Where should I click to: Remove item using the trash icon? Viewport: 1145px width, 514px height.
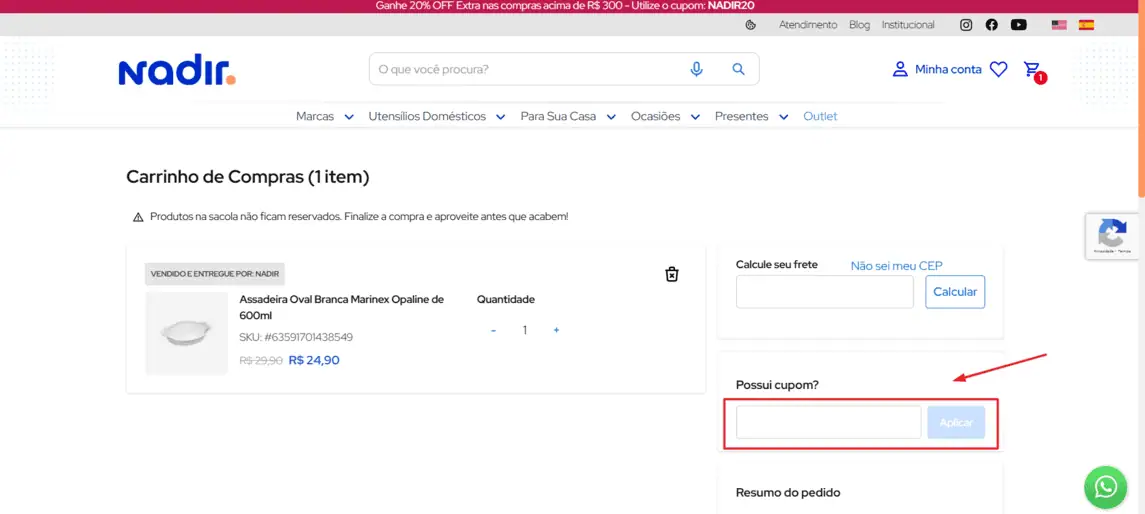672,274
